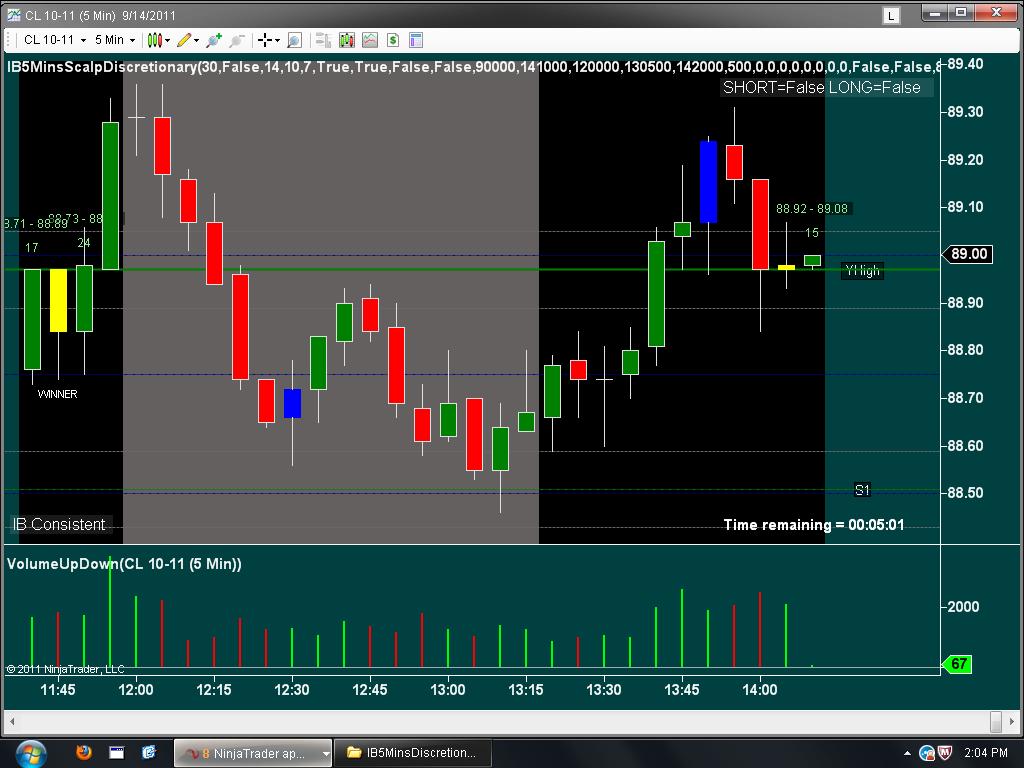Click the 12:00 time axis label
Viewport: 1024px width, 768px height.
click(136, 690)
